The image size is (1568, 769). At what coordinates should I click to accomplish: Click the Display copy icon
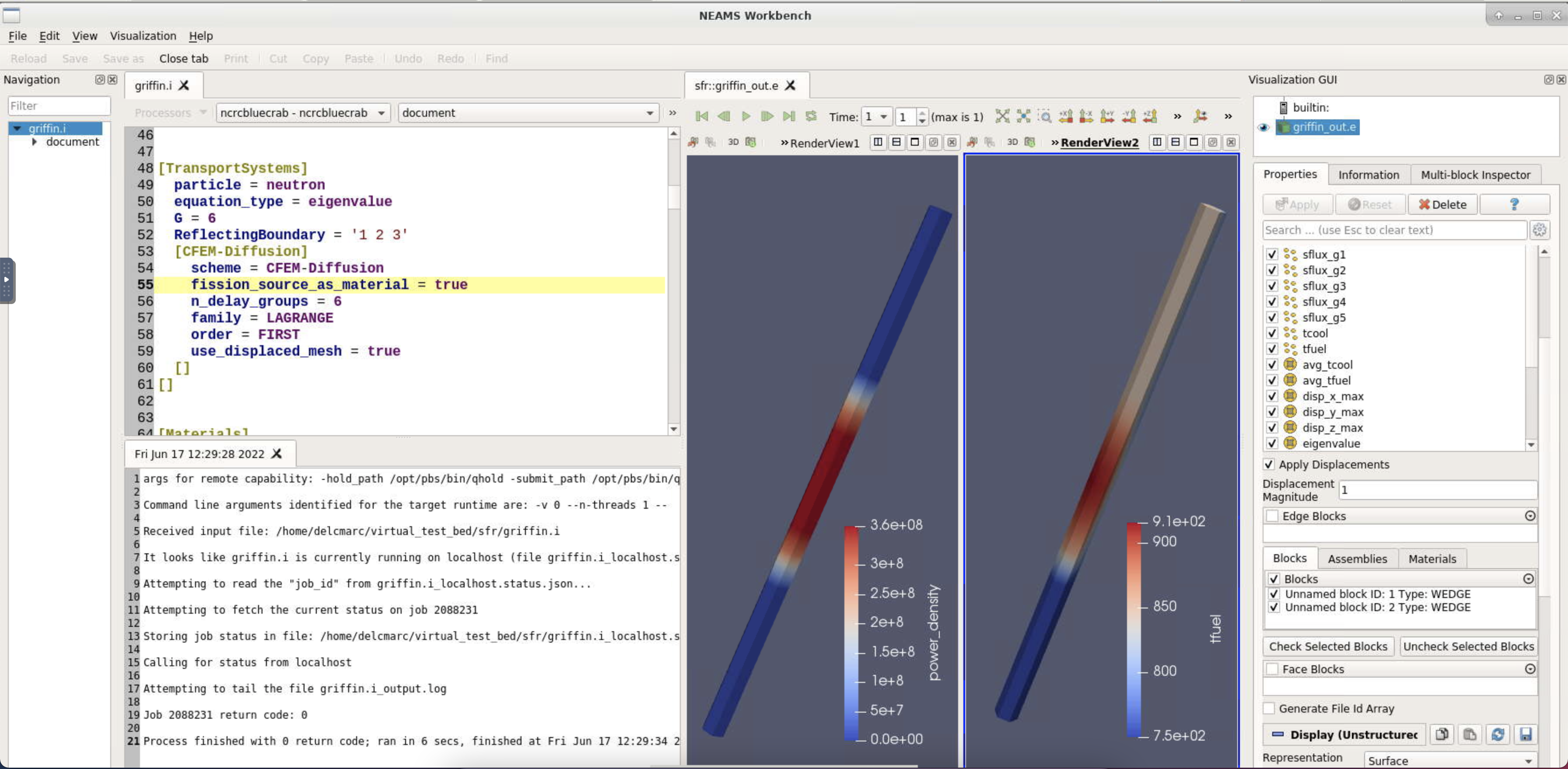[x=1442, y=735]
